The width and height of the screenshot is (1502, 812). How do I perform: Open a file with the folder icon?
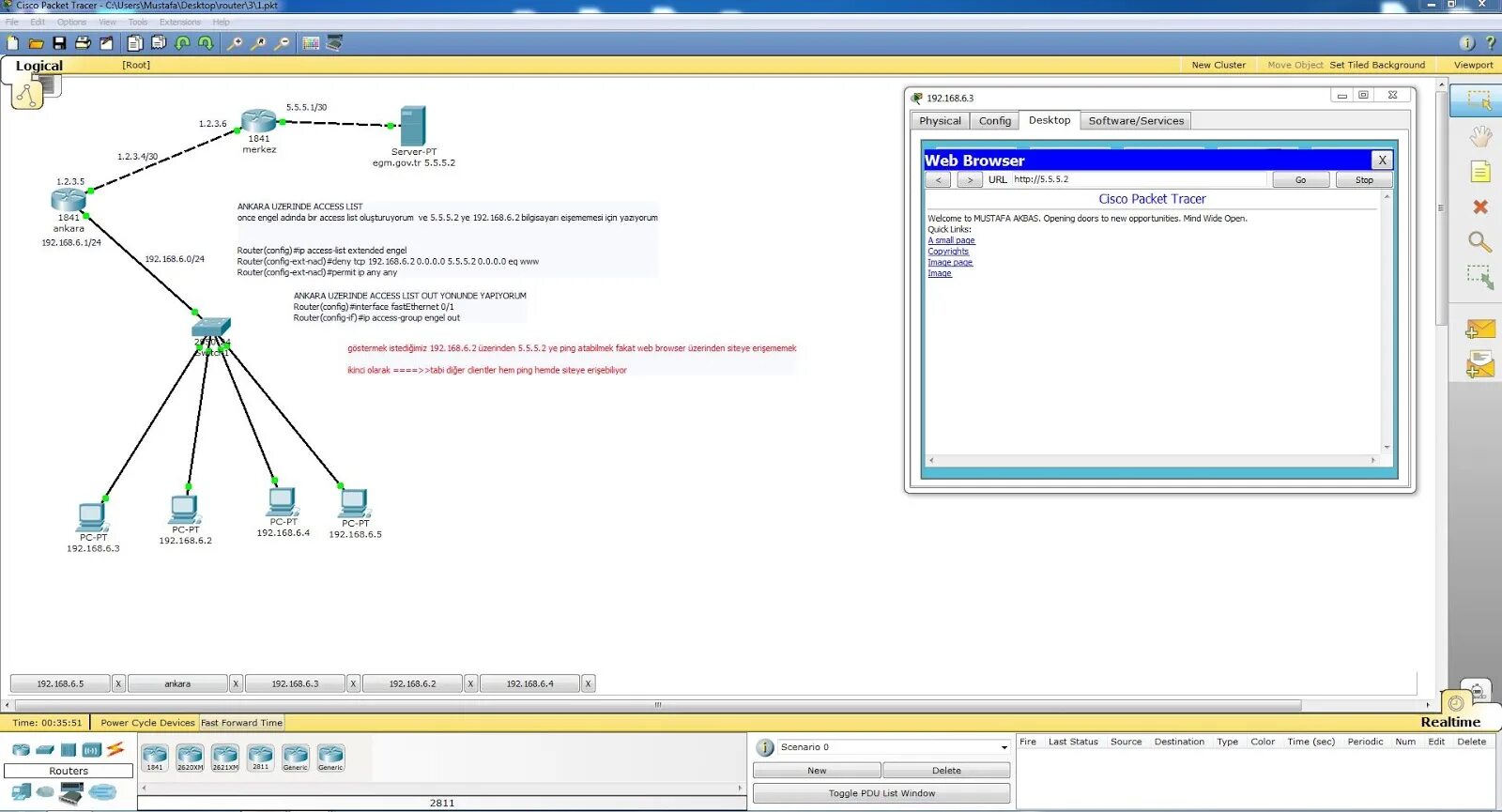[x=36, y=43]
